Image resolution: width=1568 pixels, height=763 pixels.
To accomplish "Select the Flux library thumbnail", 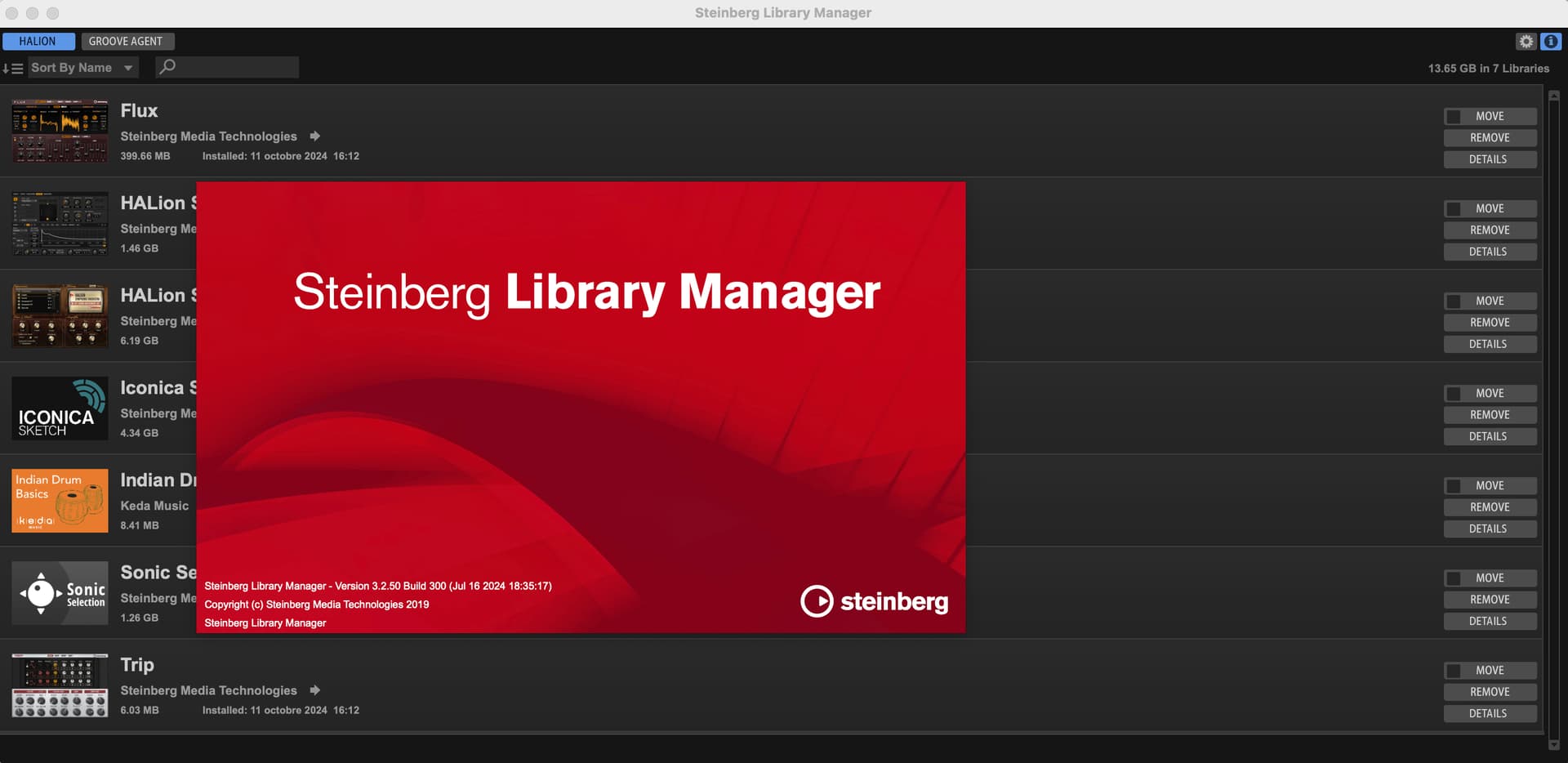I will click(x=60, y=132).
